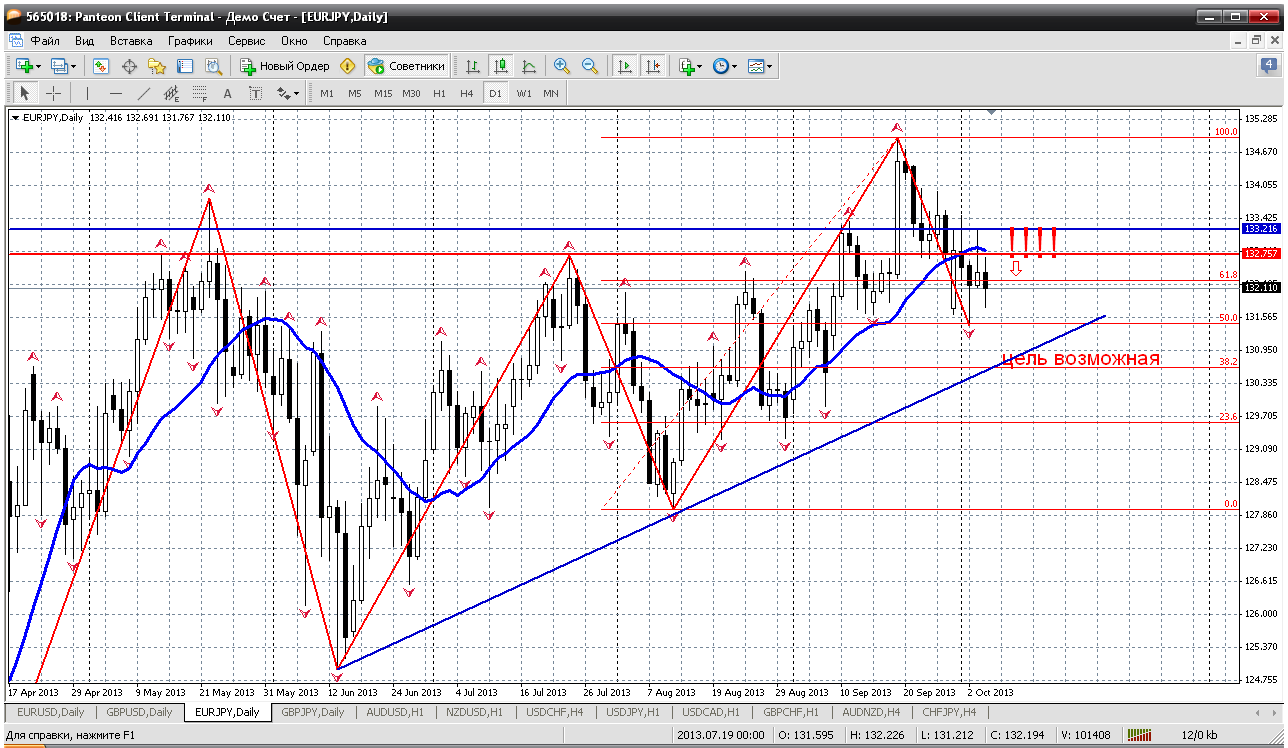Select the arrow cursor tool
Screen dimensions: 1288x748
(x=25, y=93)
